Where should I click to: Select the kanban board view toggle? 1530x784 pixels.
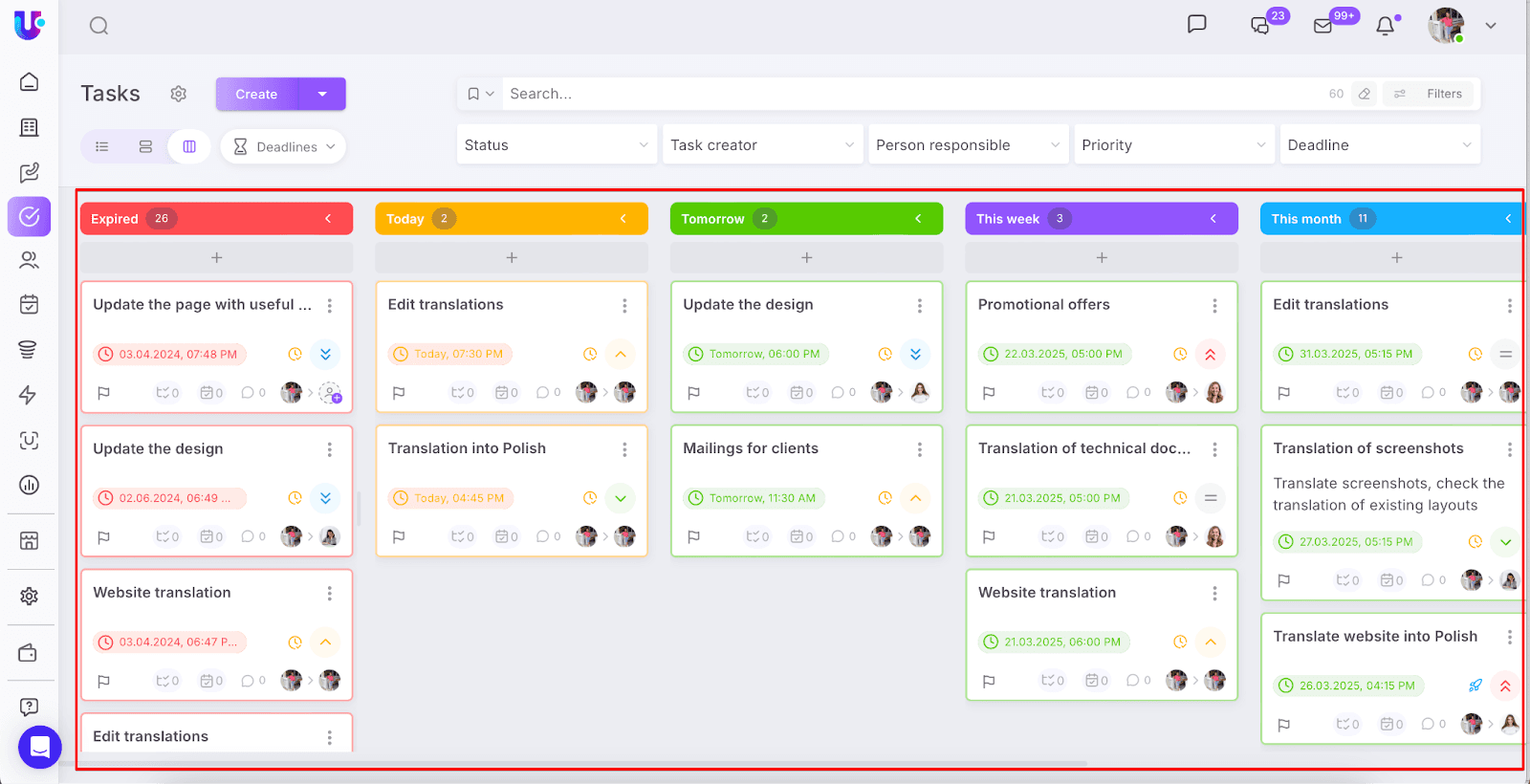[x=189, y=146]
